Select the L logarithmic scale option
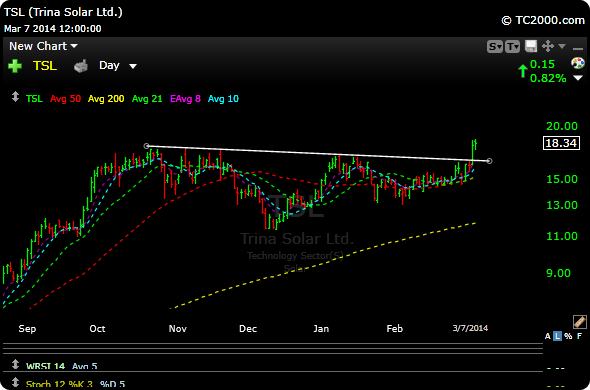The image size is (590, 390). 558,336
